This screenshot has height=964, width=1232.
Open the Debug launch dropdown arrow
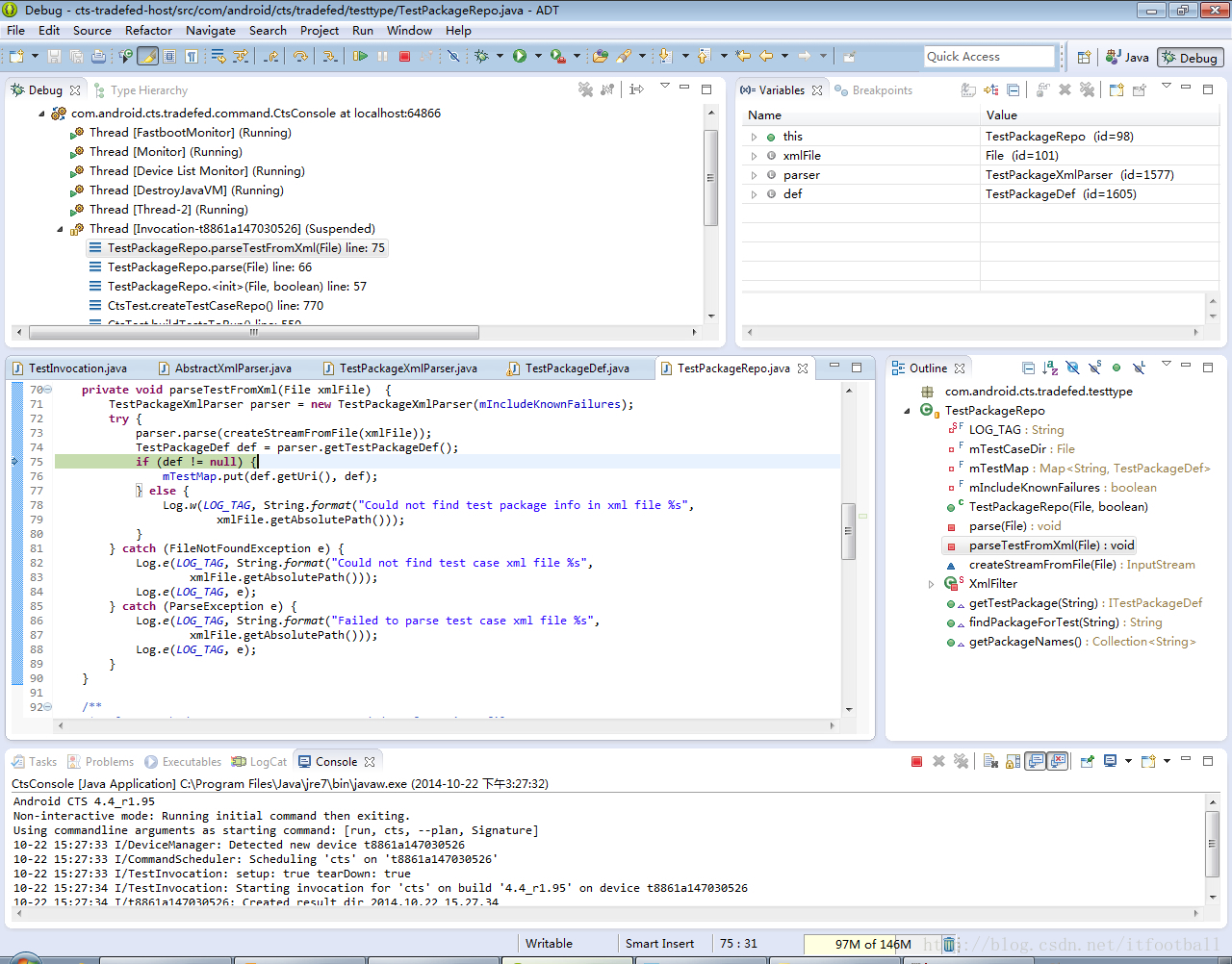coord(500,57)
